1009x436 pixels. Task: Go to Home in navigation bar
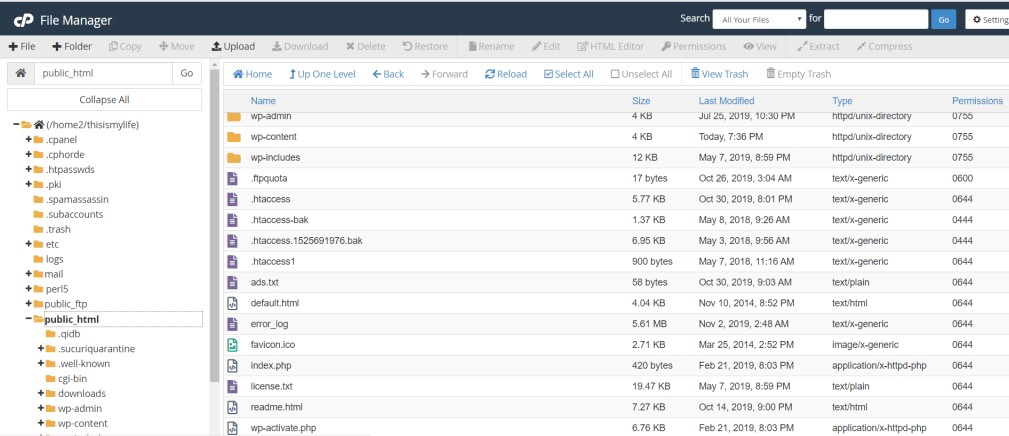(252, 74)
